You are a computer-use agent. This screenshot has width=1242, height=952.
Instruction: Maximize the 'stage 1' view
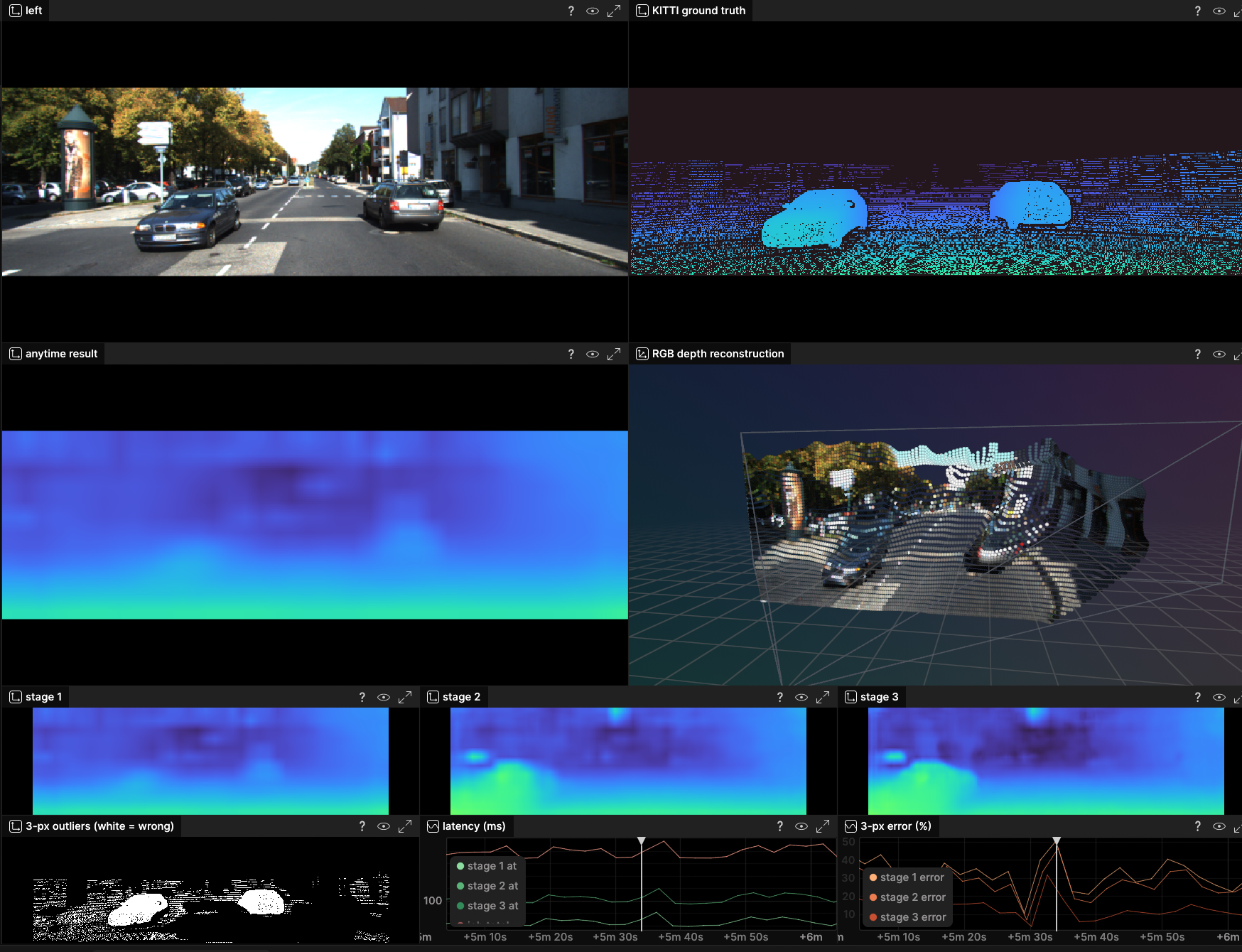405,697
